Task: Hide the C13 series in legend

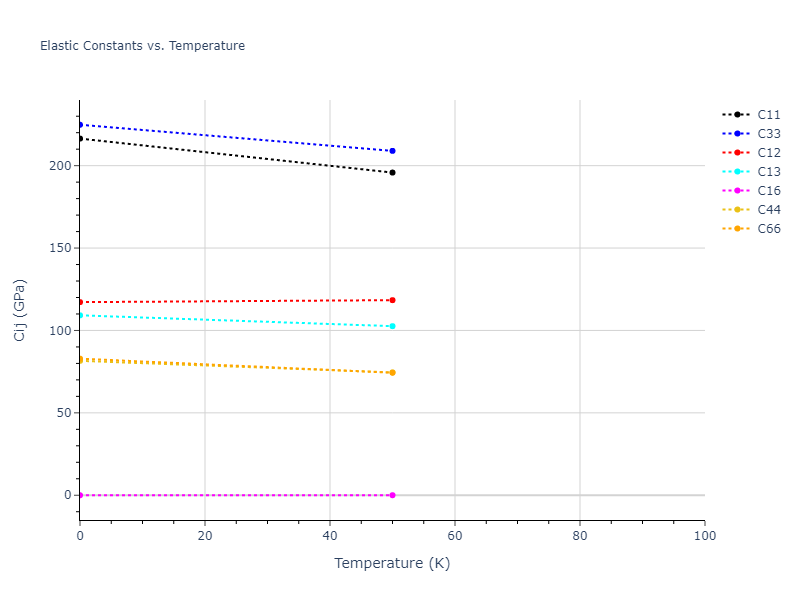Action: click(x=768, y=172)
